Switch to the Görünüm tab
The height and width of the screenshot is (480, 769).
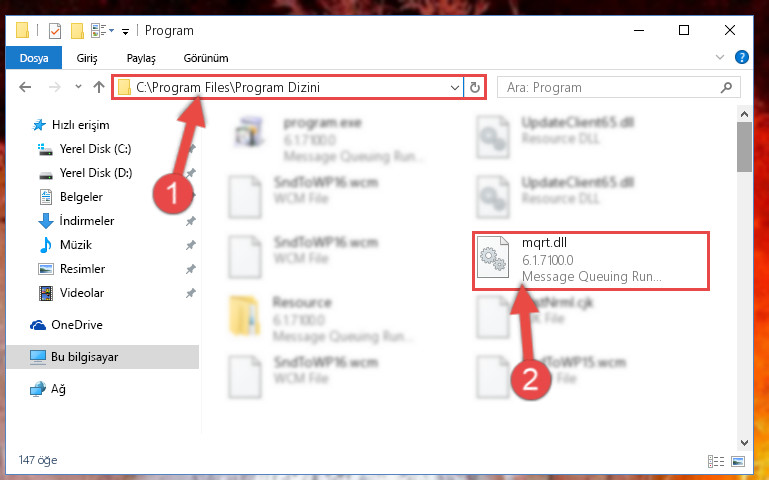[x=206, y=58]
